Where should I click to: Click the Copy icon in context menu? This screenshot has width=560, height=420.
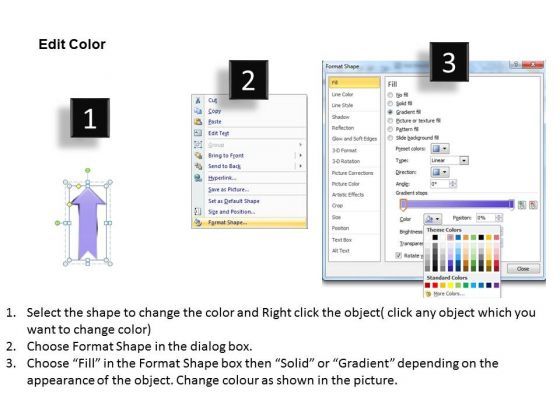click(198, 111)
